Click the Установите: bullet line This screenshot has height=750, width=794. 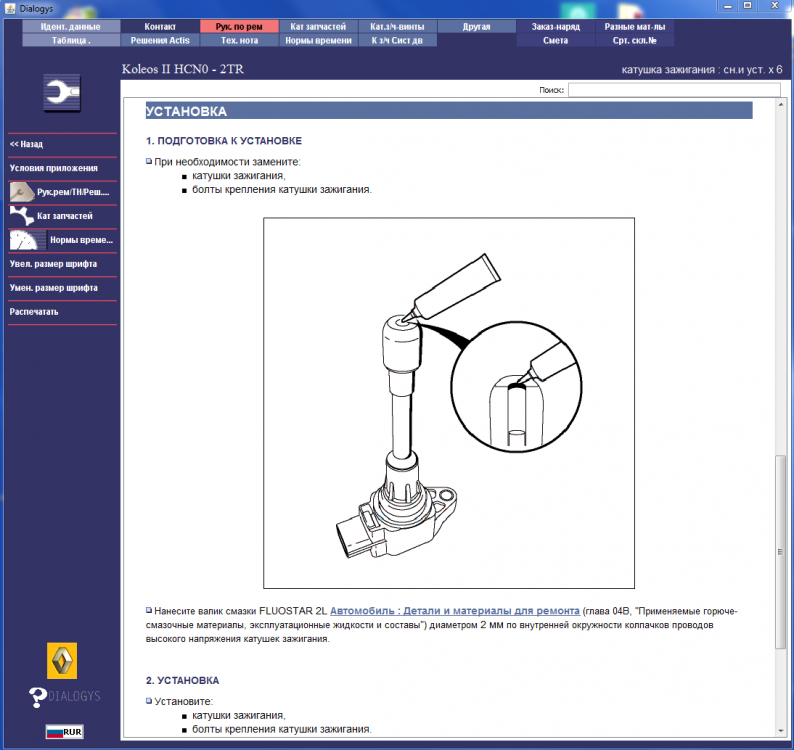coord(180,701)
